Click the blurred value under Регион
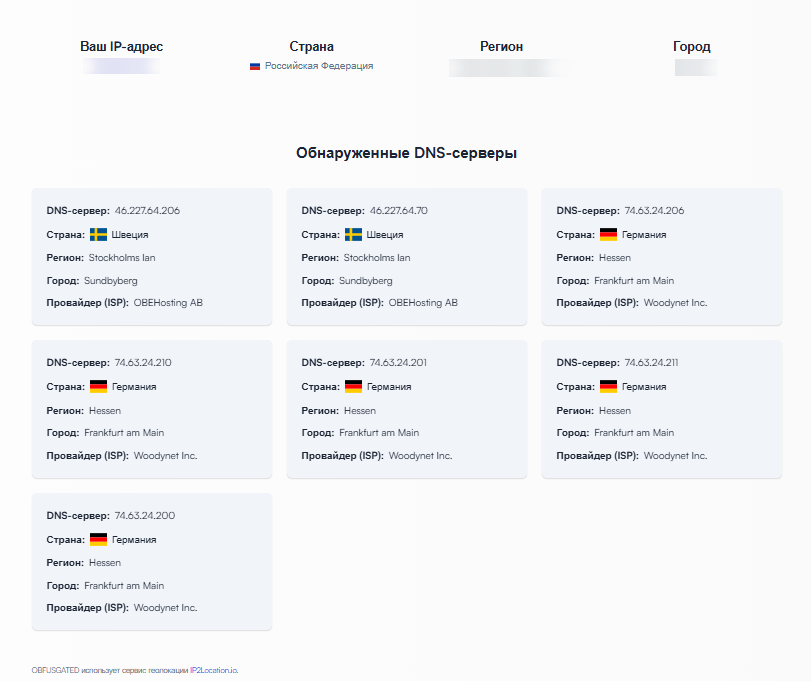The width and height of the screenshot is (811, 681). (509, 68)
